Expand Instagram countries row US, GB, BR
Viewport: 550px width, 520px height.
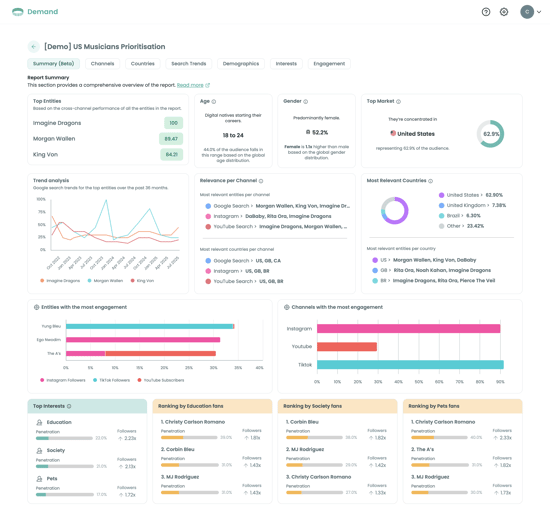coord(237,271)
